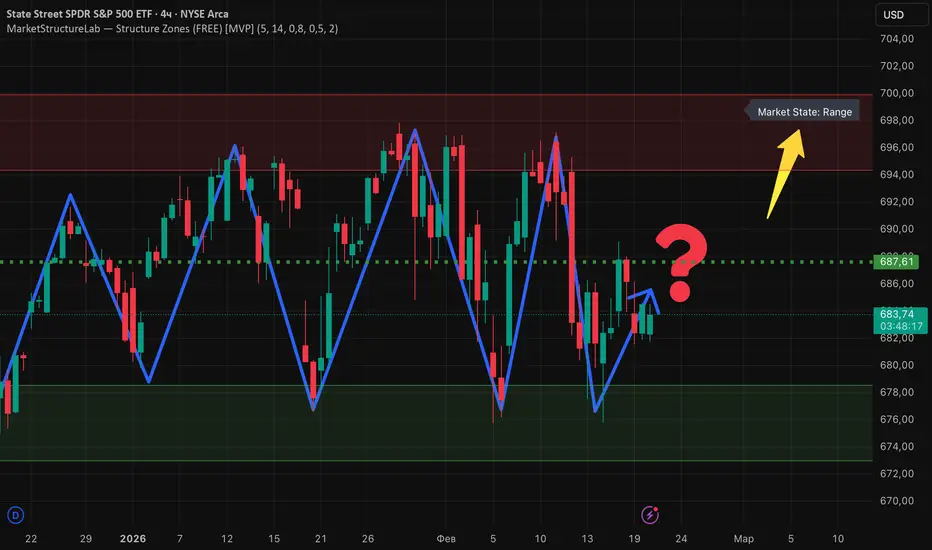Click the 24 date label on time axis

[681, 539]
